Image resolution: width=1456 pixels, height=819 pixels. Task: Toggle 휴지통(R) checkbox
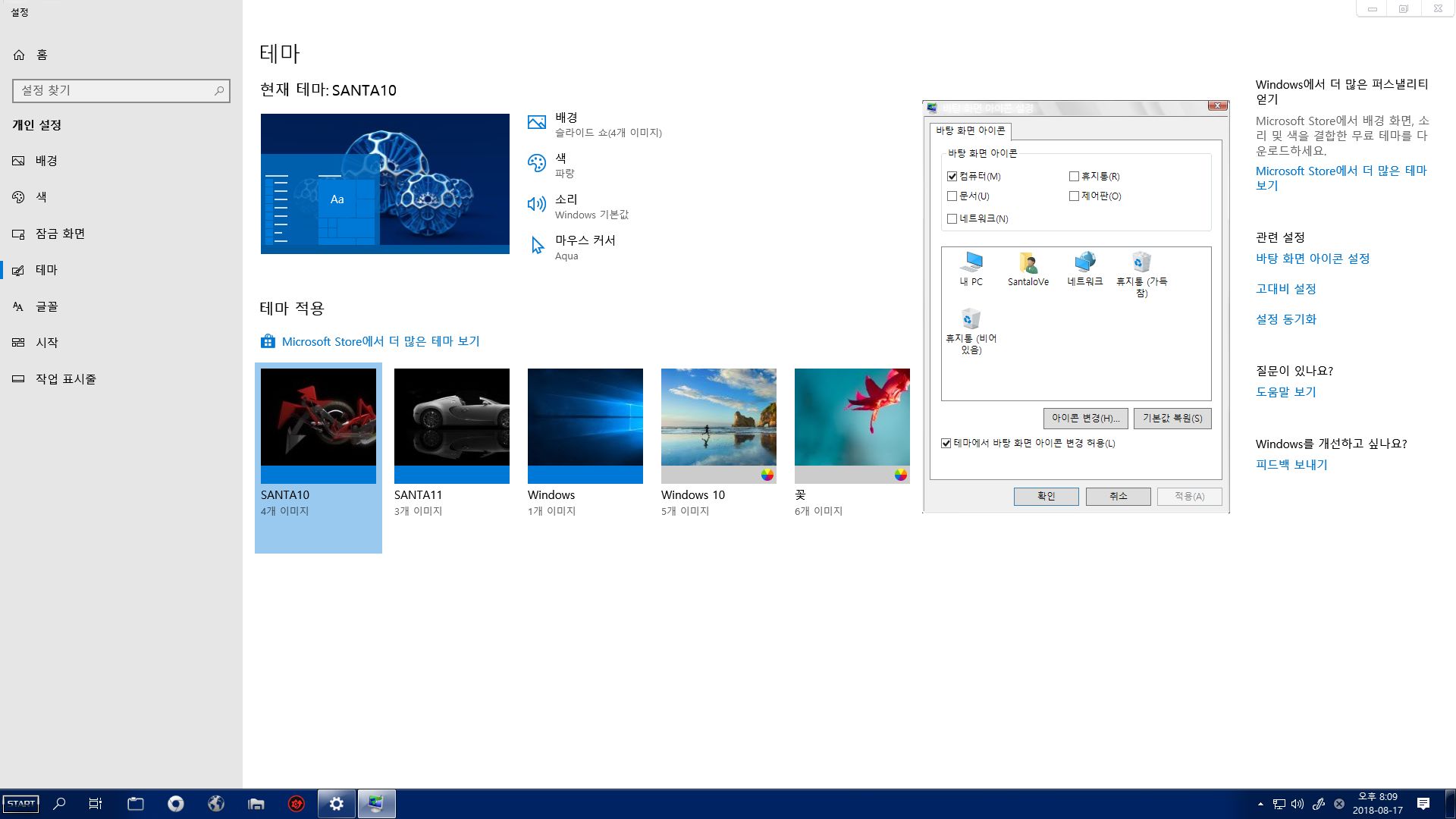tap(1074, 177)
